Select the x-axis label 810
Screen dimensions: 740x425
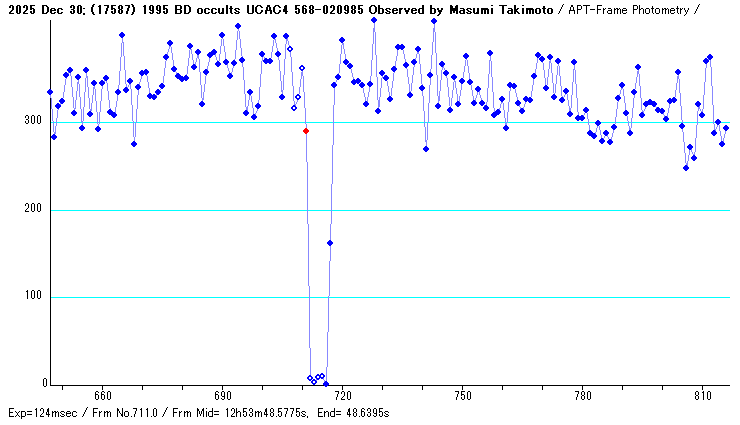coord(702,396)
